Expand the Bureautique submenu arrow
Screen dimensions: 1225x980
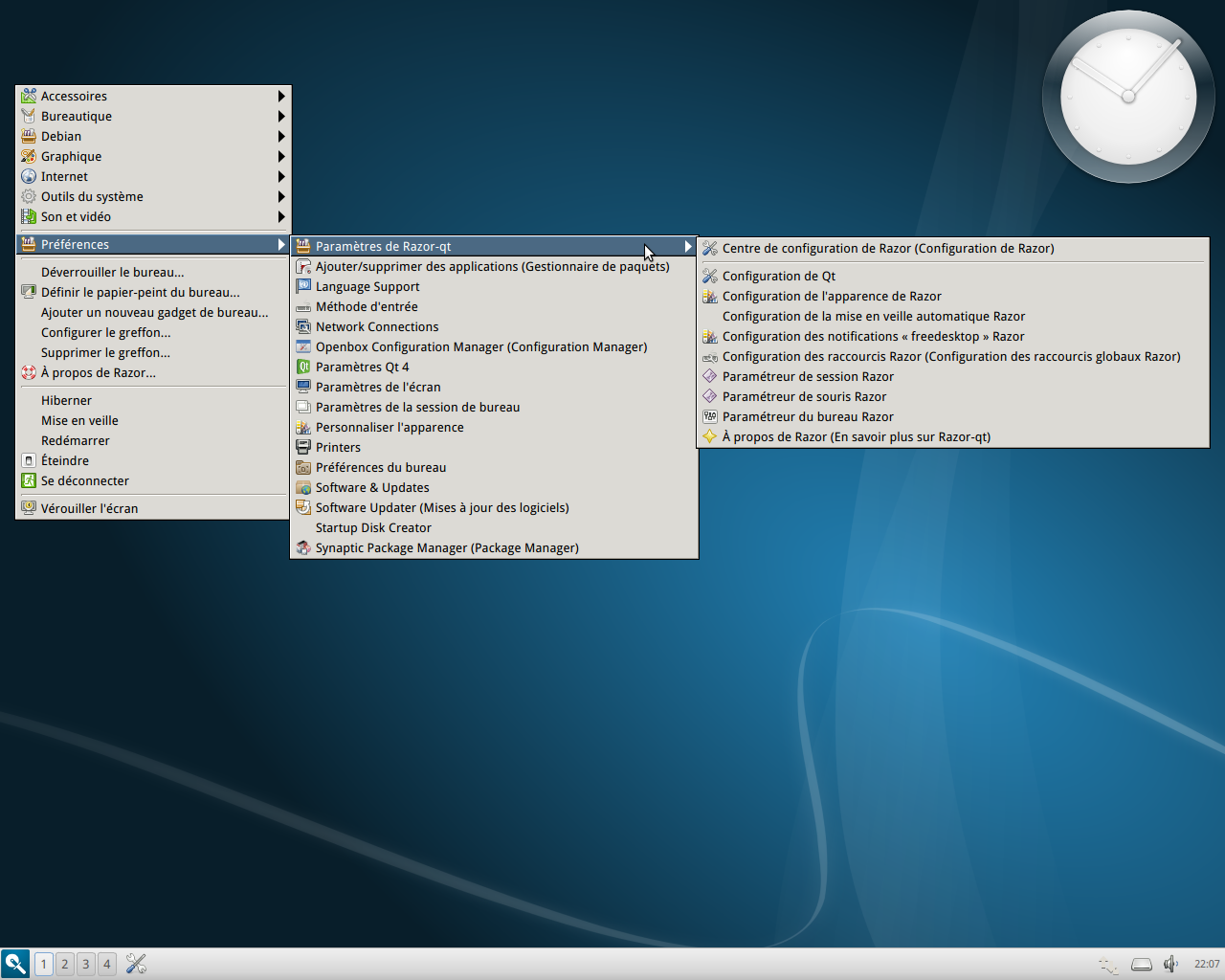click(281, 116)
